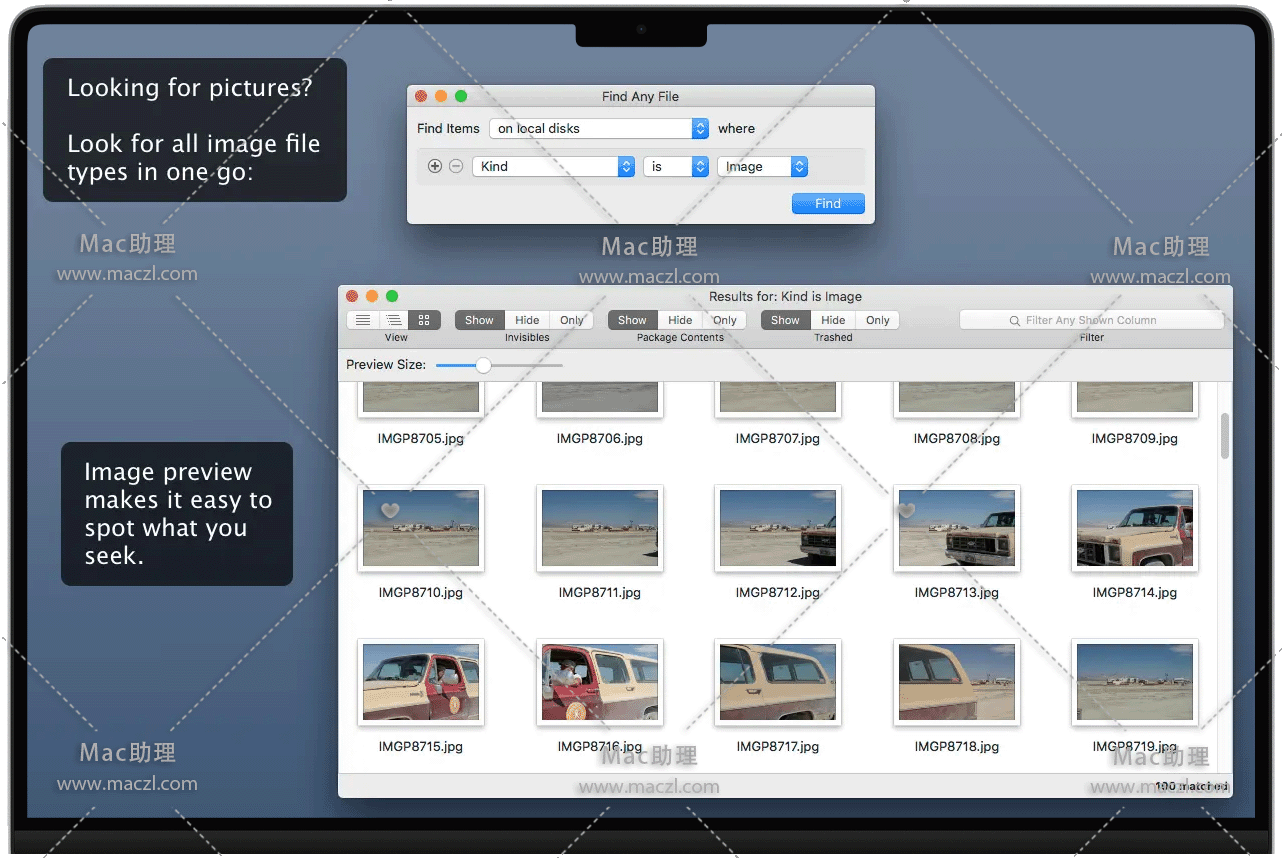Click the heart icon on IMGP8710.jpg
This screenshot has width=1282, height=858.
(x=390, y=511)
